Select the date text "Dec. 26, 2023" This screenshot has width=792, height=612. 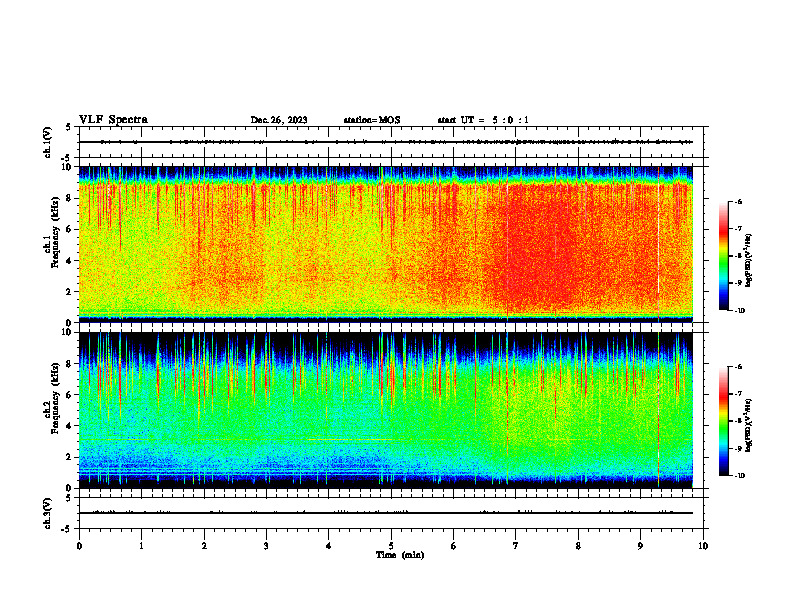(279, 120)
